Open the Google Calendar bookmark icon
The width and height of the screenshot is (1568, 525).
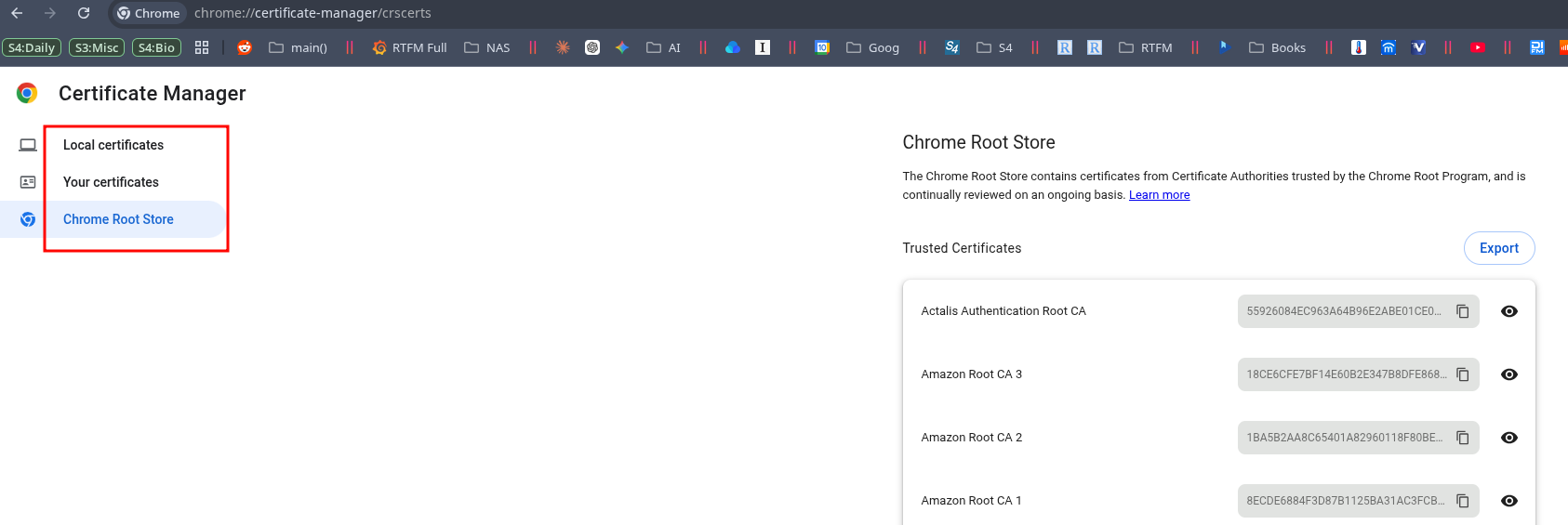(822, 47)
